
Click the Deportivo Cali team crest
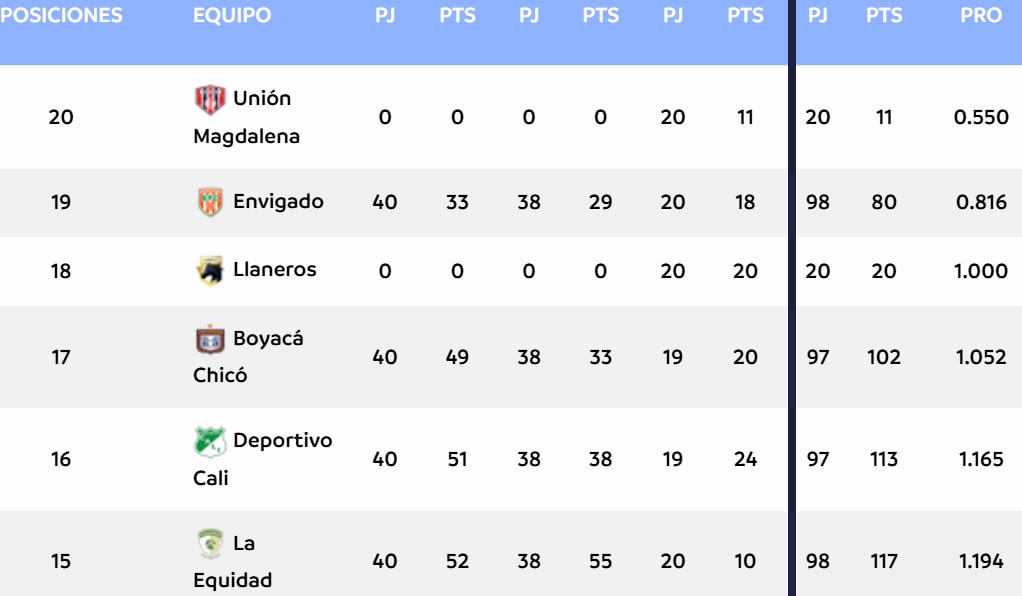[210, 441]
